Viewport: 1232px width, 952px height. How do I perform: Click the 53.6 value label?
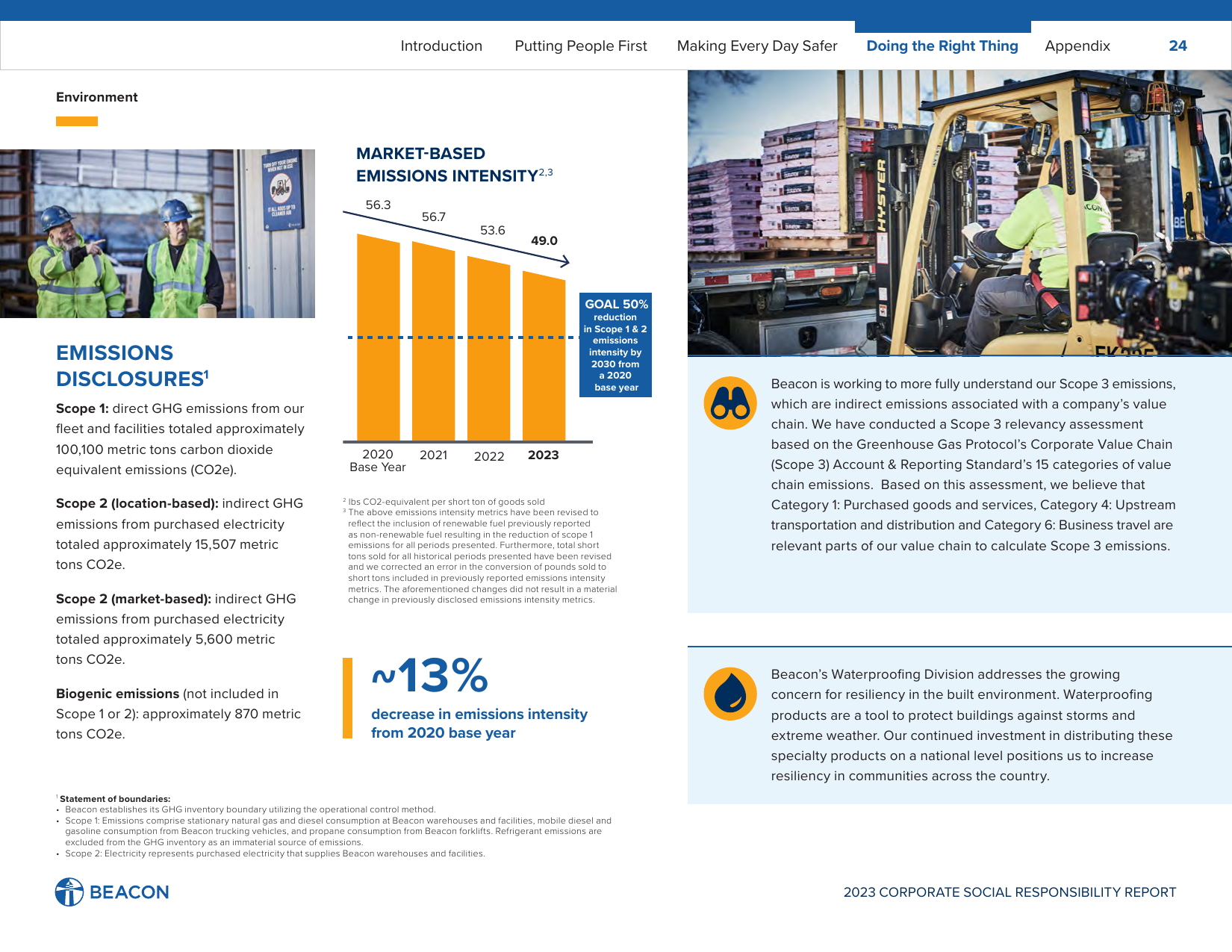(493, 230)
